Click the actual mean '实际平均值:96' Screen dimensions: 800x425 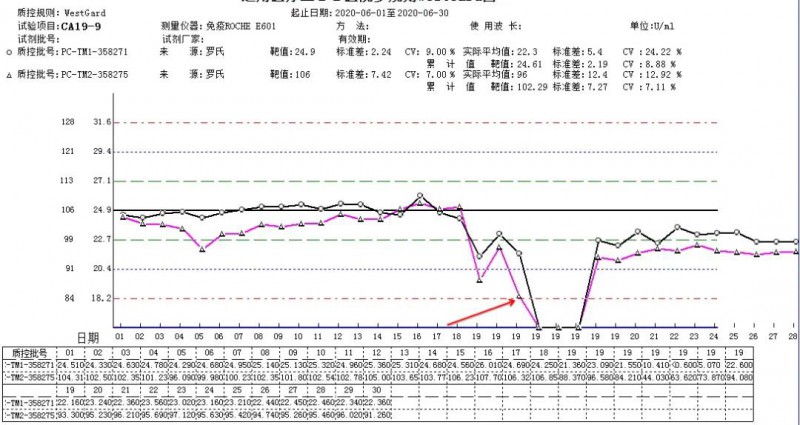click(494, 75)
